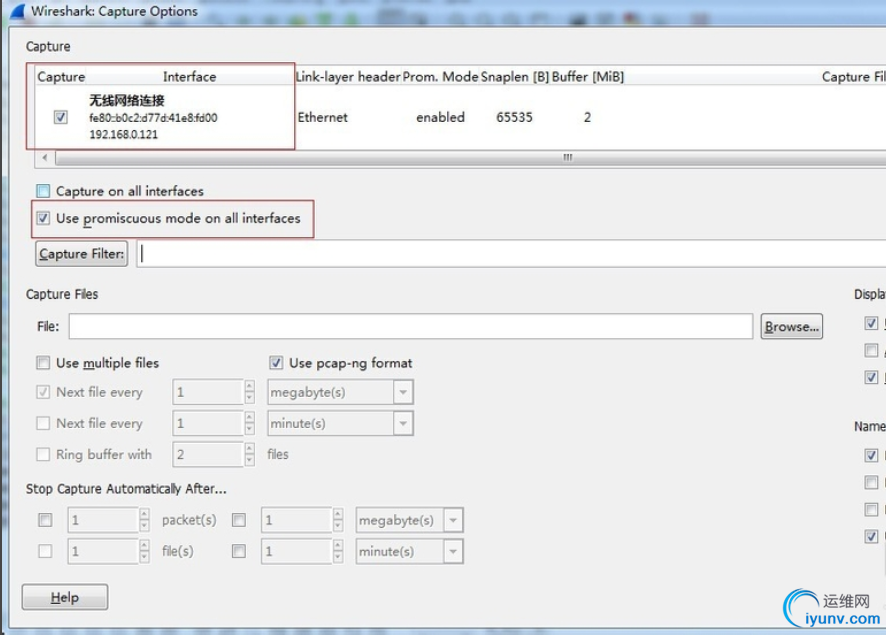Image resolution: width=886 pixels, height=635 pixels.
Task: Click the Link-layer header column header
Action: pos(348,77)
